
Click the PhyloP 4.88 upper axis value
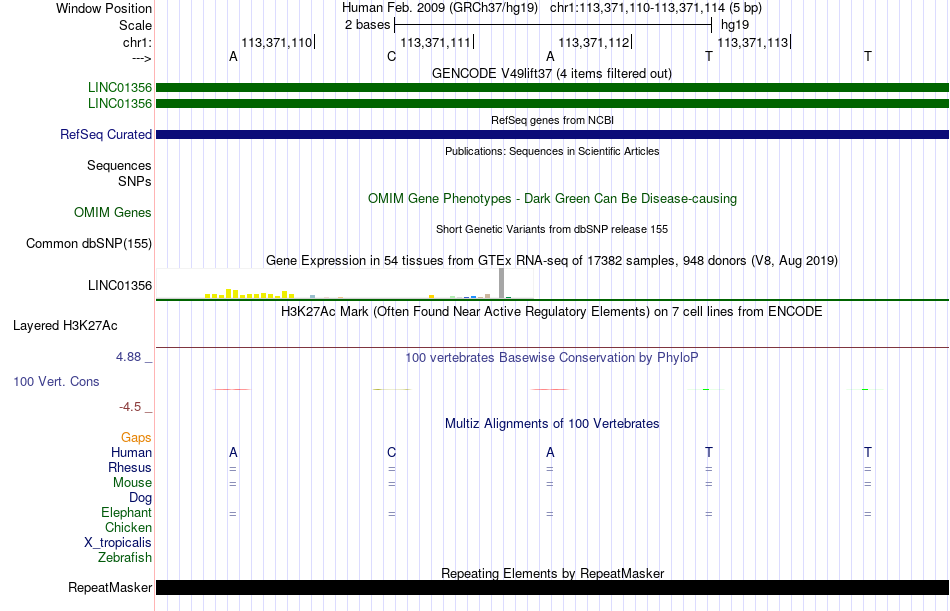128,357
